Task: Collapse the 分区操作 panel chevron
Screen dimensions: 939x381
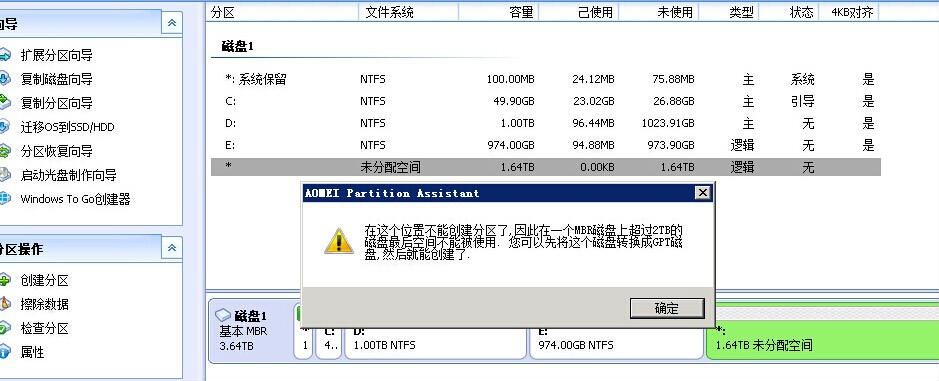Action: coord(172,248)
